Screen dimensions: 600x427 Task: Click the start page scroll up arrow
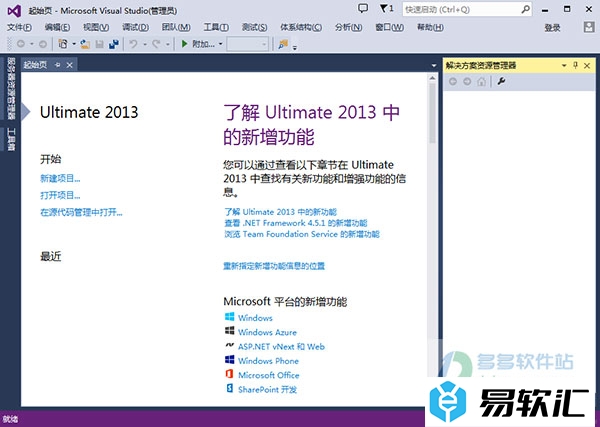tap(432, 78)
